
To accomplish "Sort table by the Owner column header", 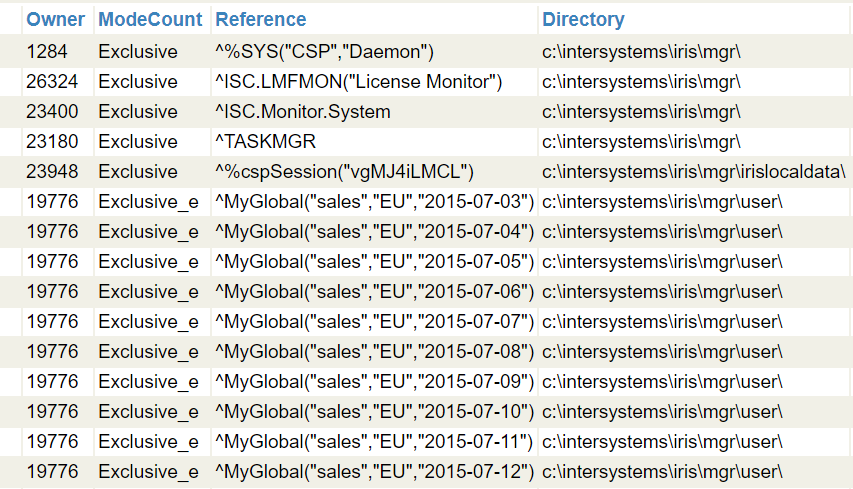I will click(x=55, y=19).
